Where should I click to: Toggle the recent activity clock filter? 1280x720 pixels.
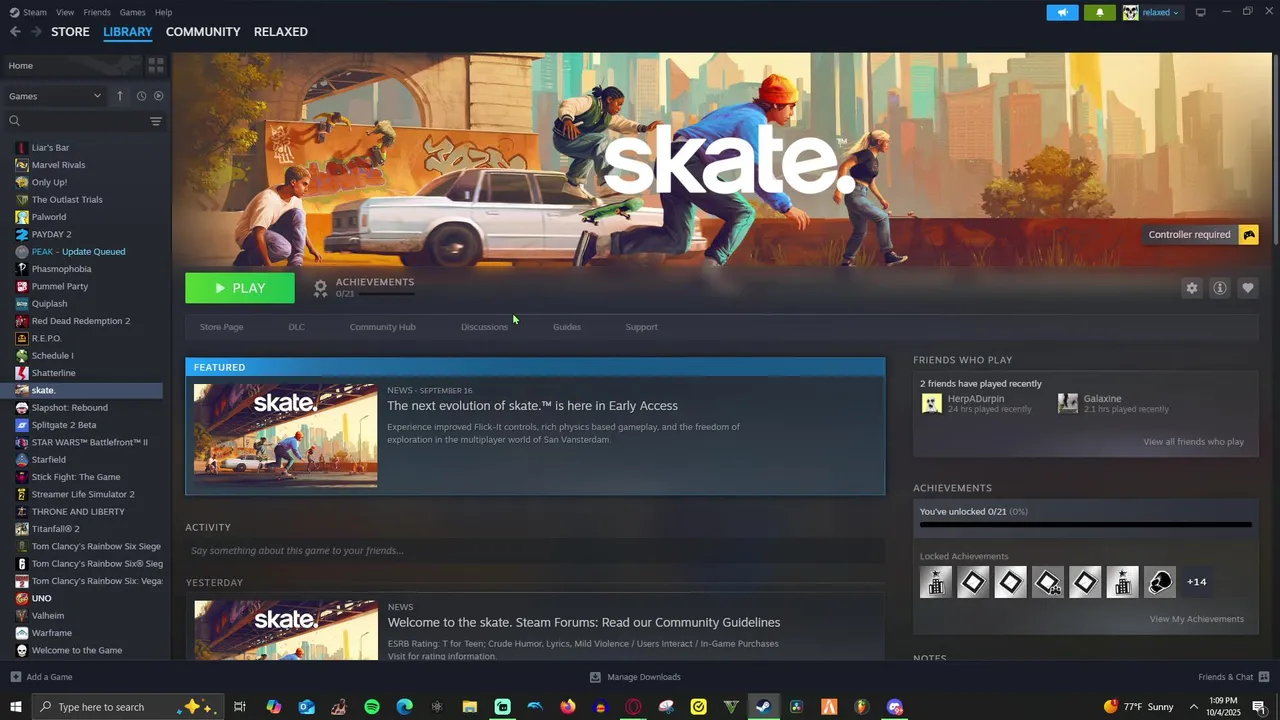click(x=141, y=96)
